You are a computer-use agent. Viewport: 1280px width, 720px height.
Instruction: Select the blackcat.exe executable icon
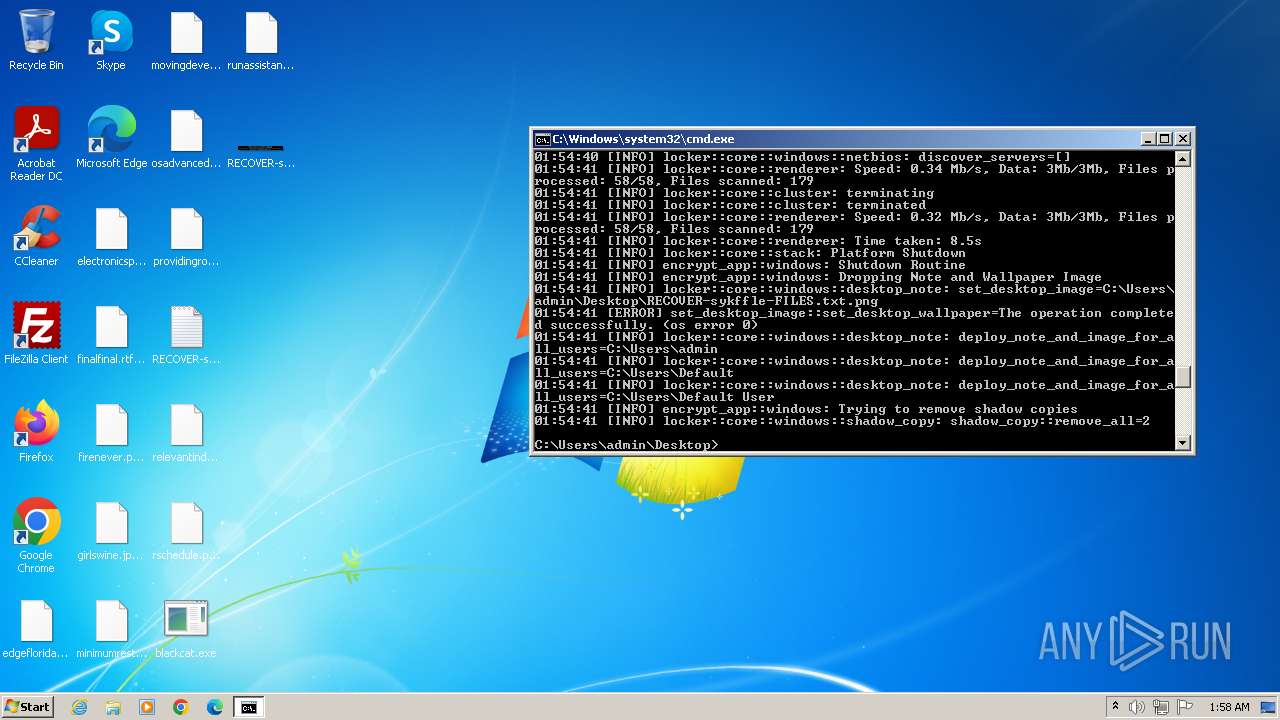186,628
